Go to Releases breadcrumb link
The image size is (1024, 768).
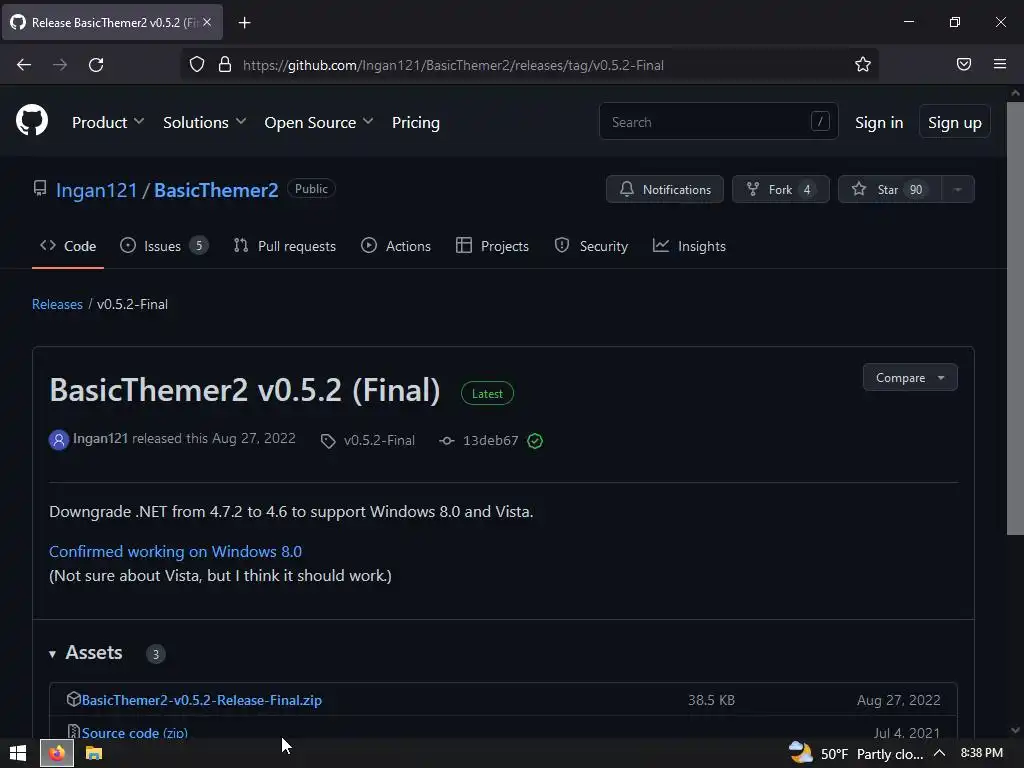(x=57, y=304)
